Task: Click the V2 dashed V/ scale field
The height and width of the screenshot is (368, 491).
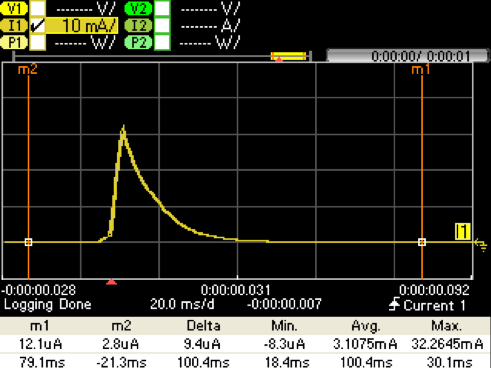Action: 210,9
